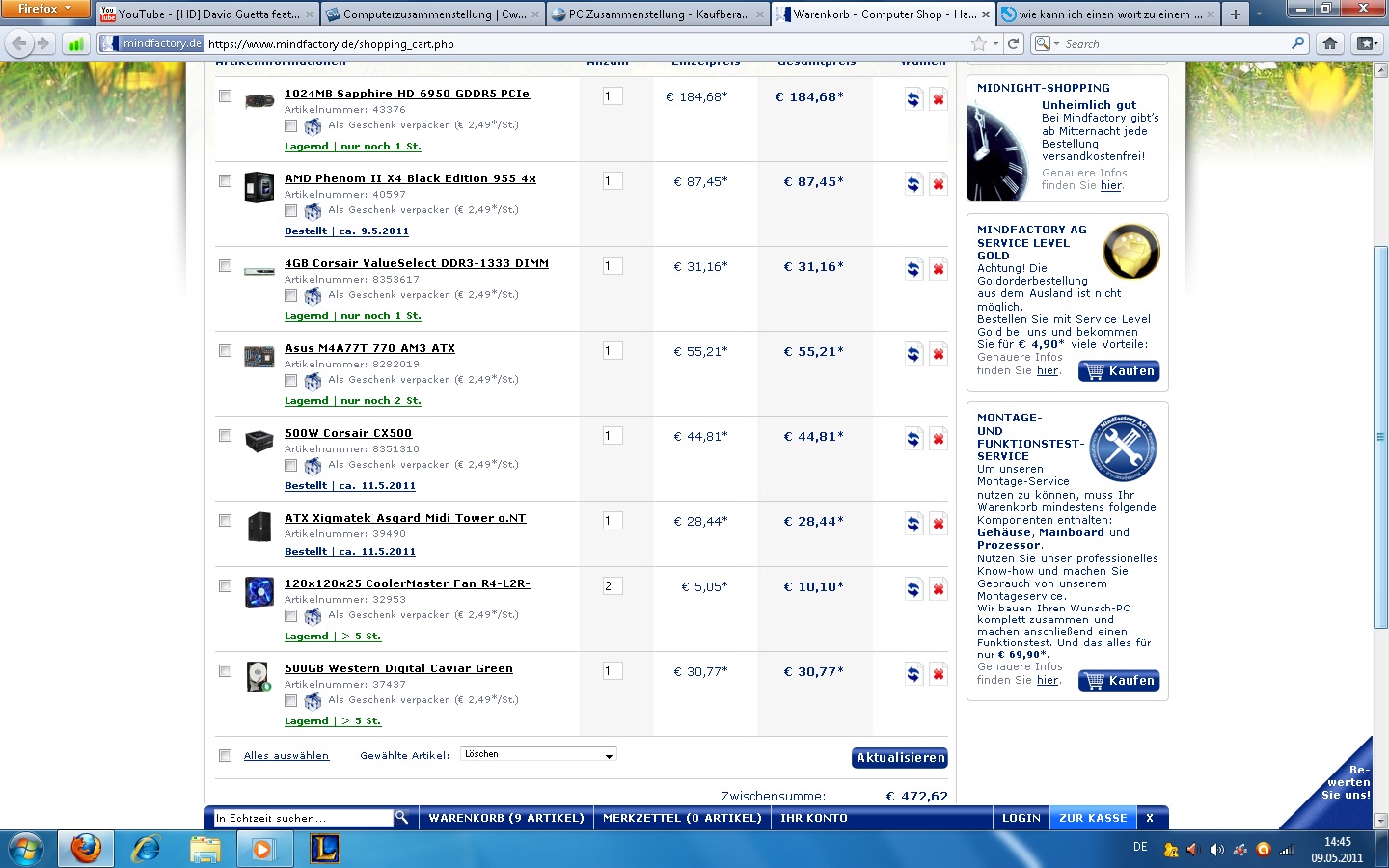Refresh the Sapphire HD 6950 row via blue arrows icon

coord(913,98)
